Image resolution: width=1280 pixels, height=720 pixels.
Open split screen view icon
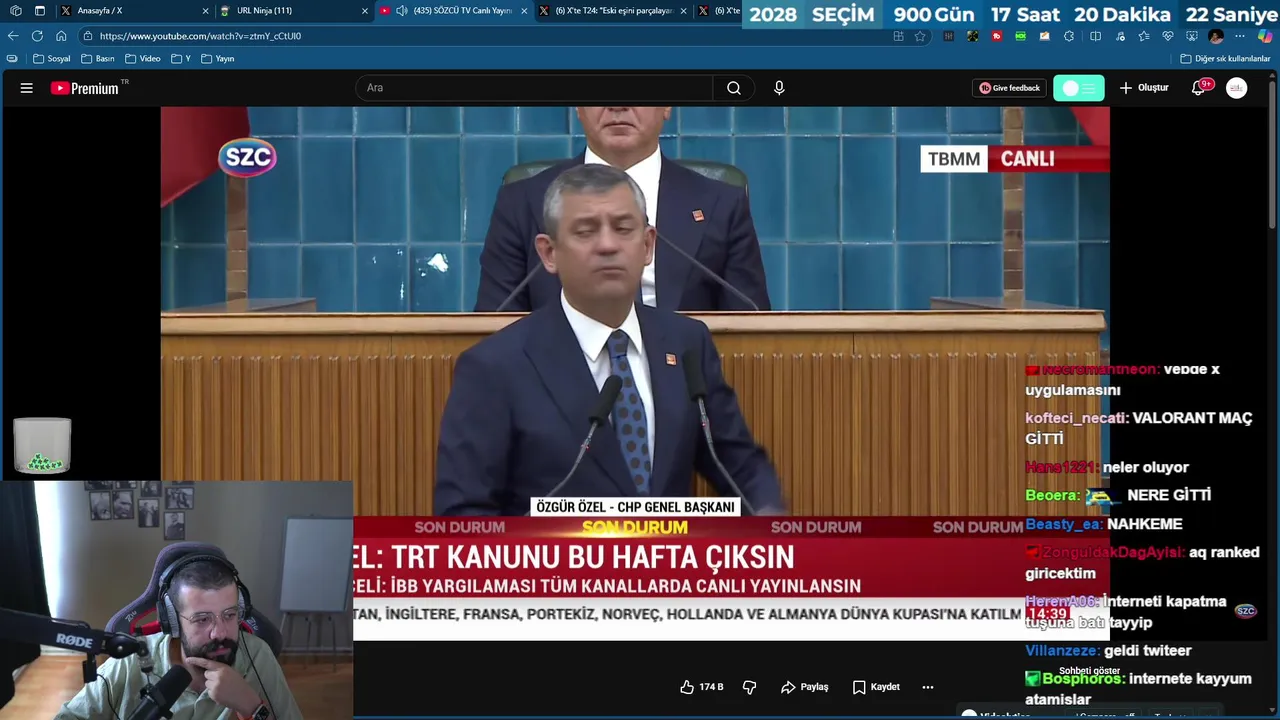[x=1095, y=36]
